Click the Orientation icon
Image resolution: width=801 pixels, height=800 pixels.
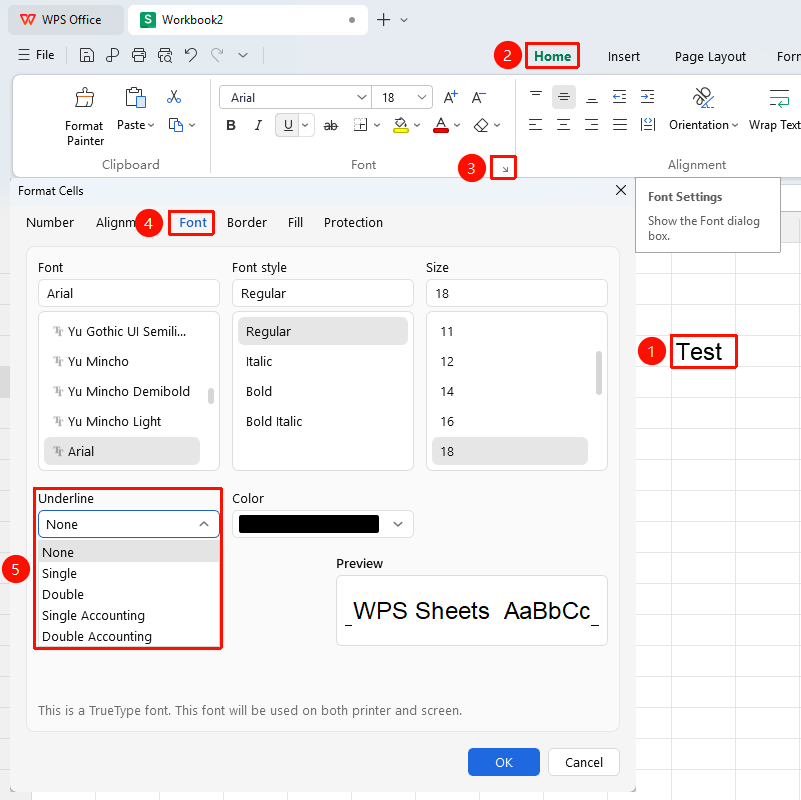(703, 97)
